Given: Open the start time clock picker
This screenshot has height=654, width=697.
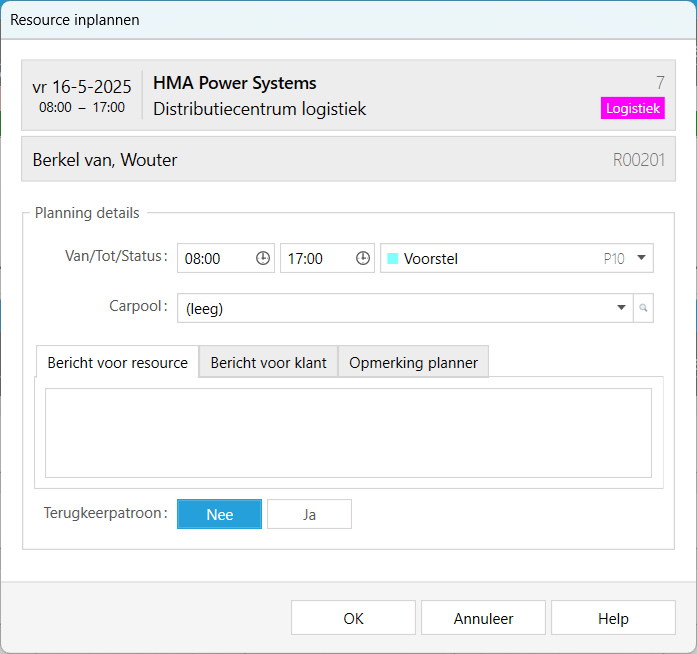Looking at the screenshot, I should (x=263, y=258).
